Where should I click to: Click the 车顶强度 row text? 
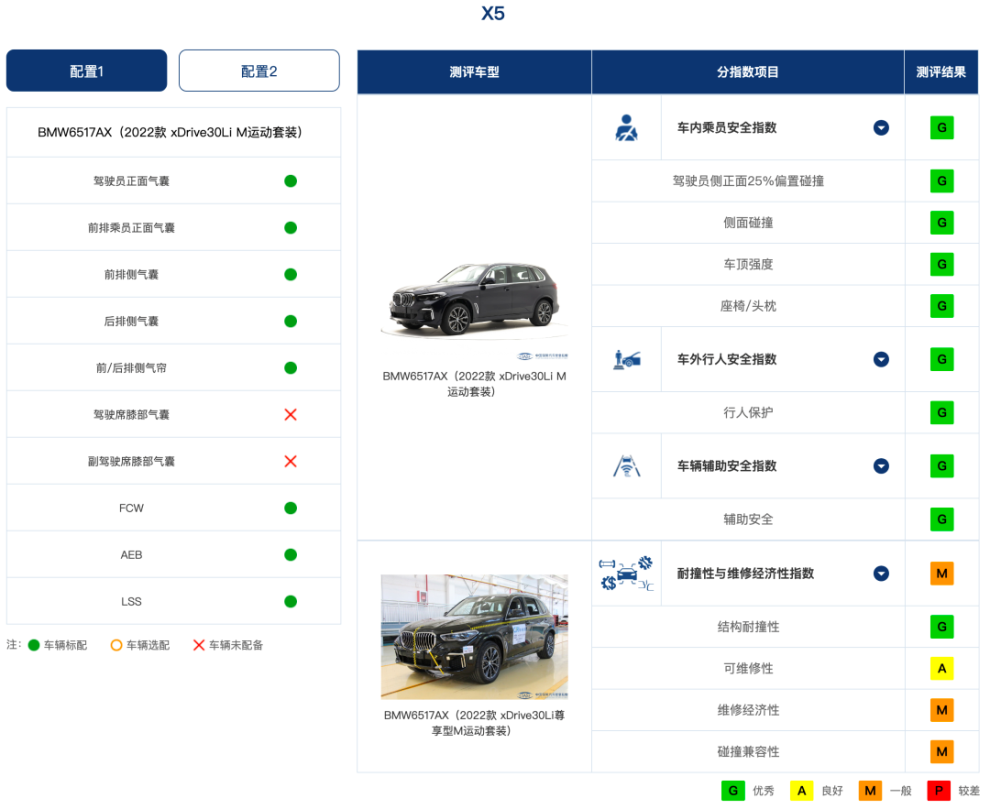tap(748, 264)
